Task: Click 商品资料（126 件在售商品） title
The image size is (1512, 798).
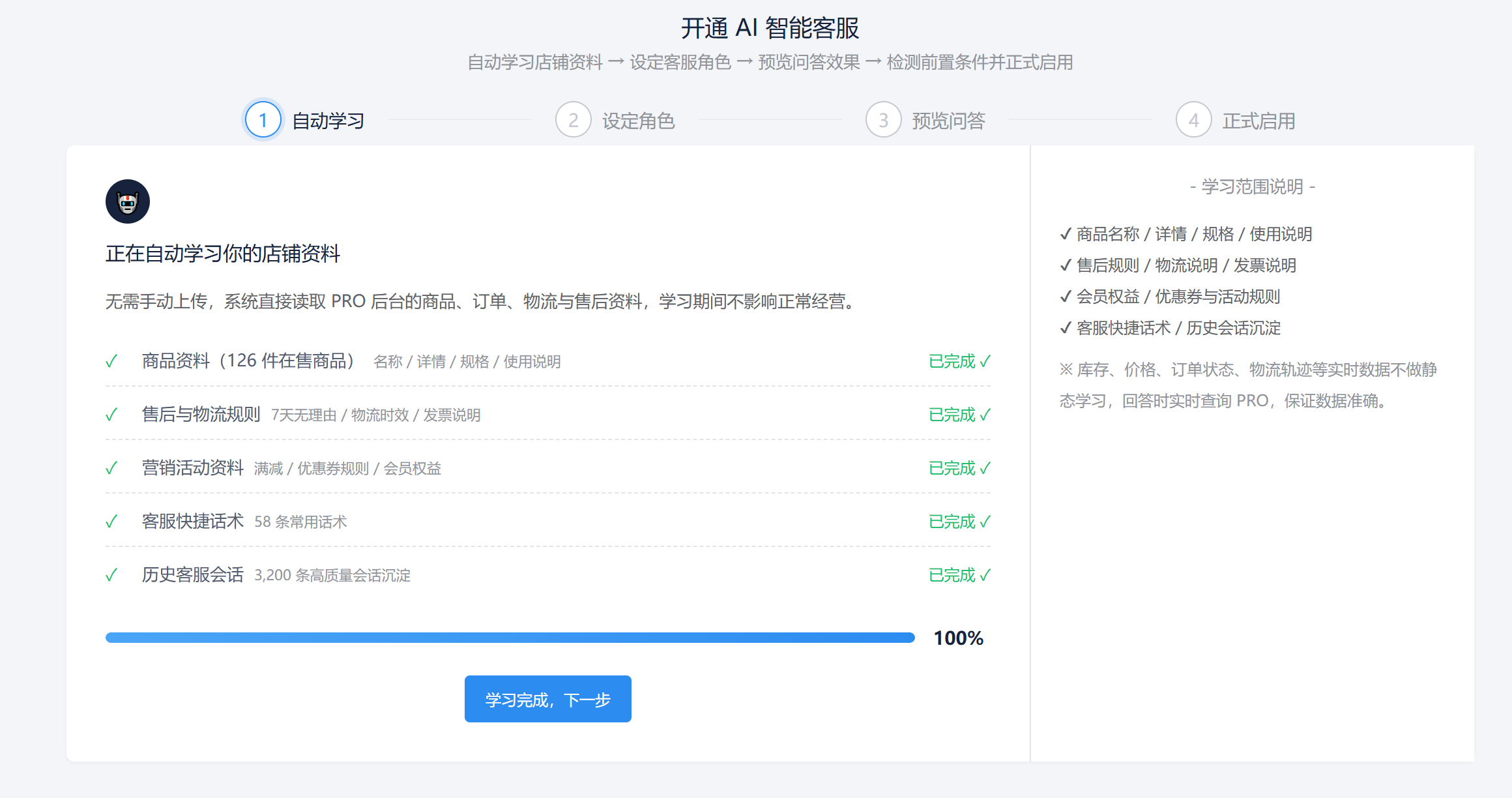Action: click(250, 361)
